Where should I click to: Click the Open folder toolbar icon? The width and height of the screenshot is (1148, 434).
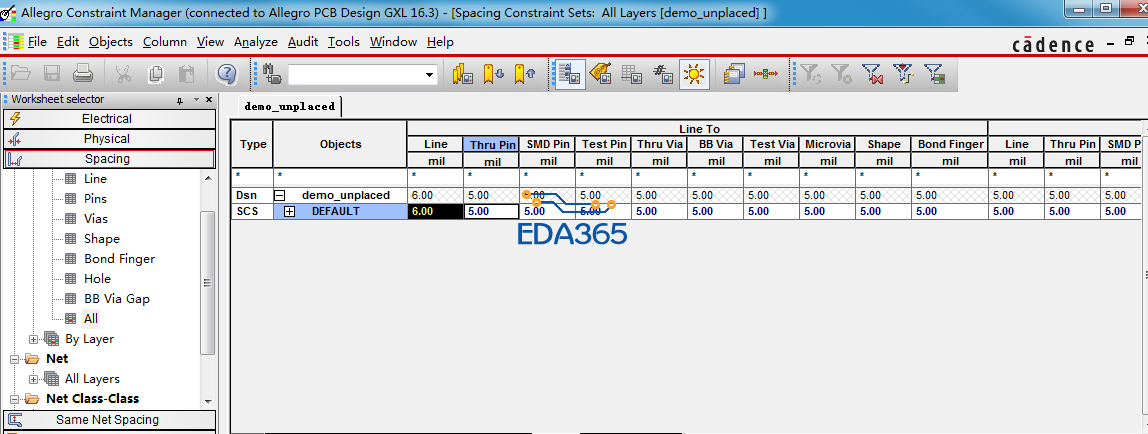coord(20,73)
